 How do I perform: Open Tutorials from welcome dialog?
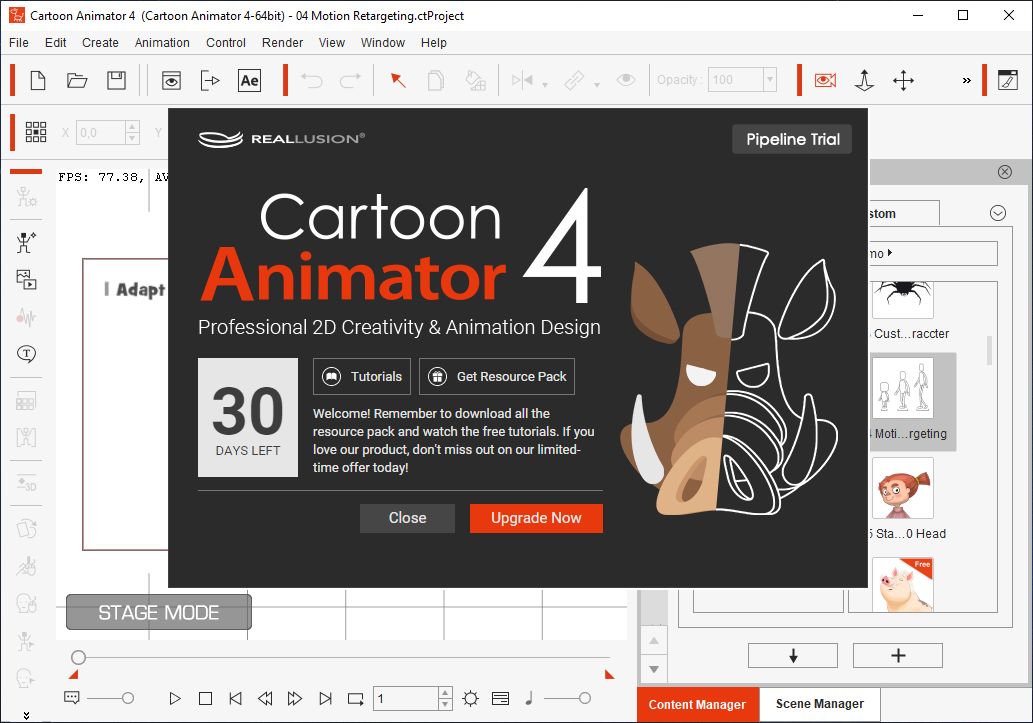[362, 376]
